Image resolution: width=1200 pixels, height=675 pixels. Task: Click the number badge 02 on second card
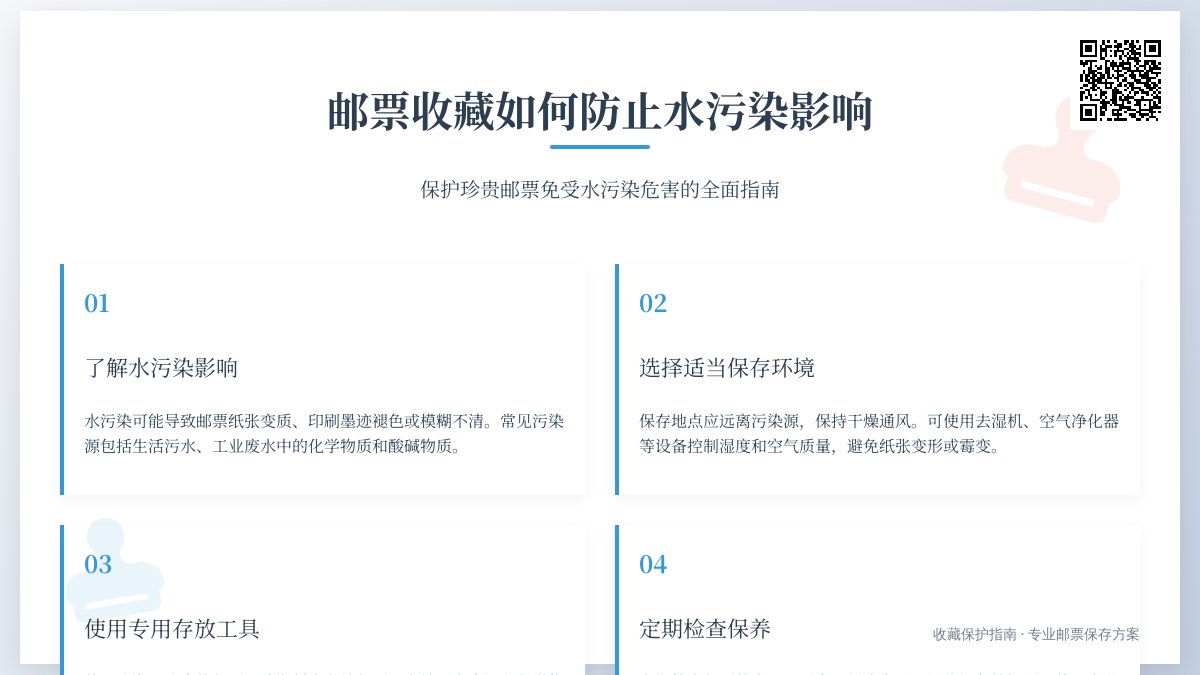(654, 303)
